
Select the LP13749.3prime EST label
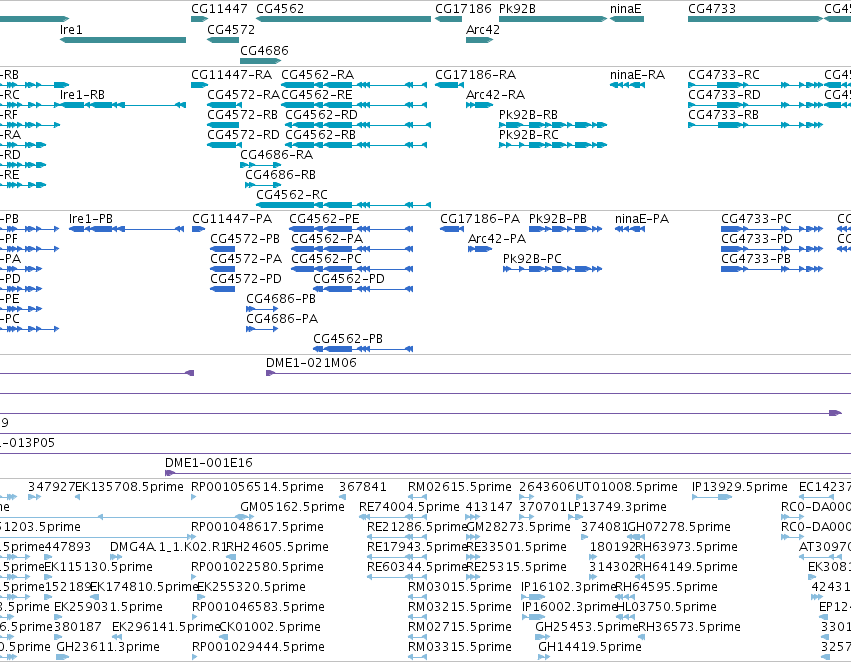click(x=617, y=507)
